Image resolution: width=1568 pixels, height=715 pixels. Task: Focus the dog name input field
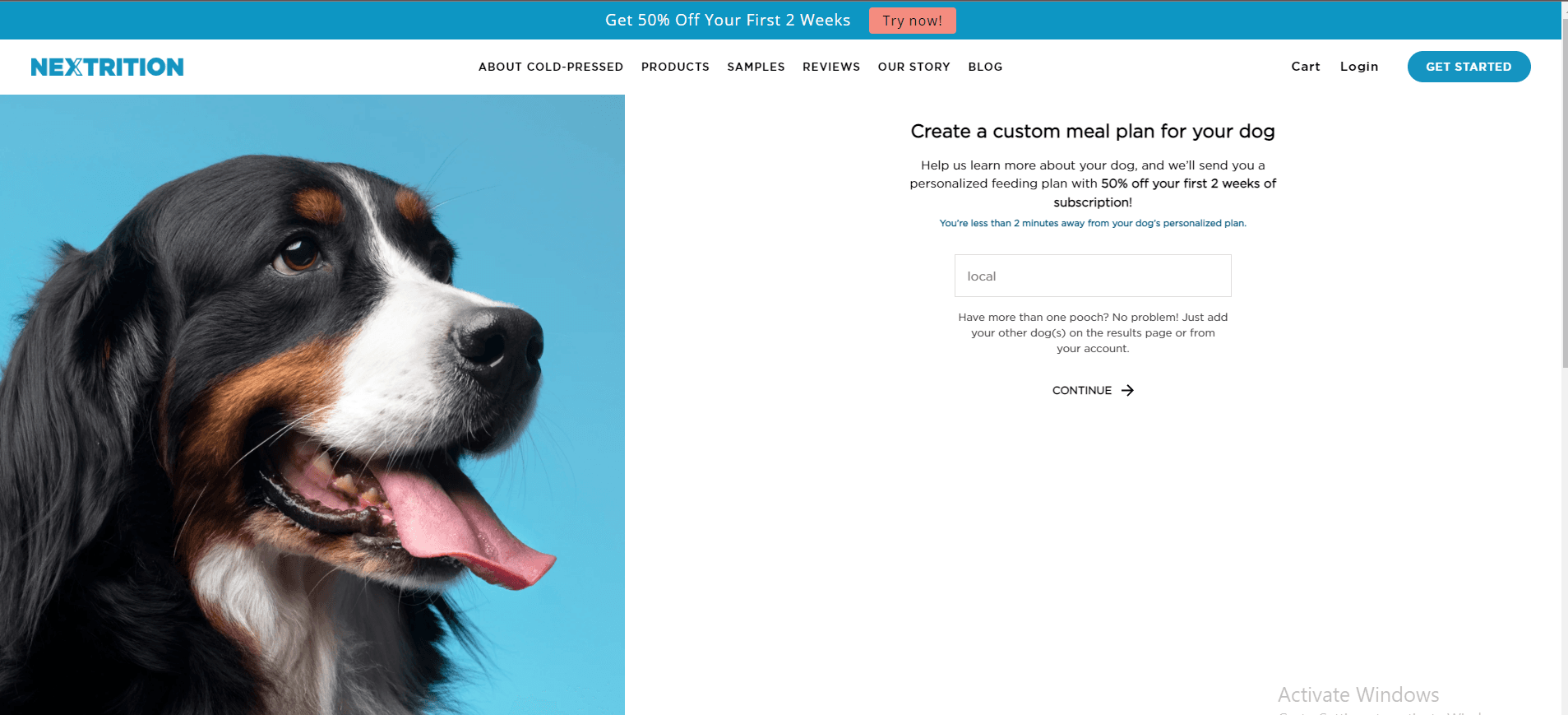pyautogui.click(x=1093, y=276)
